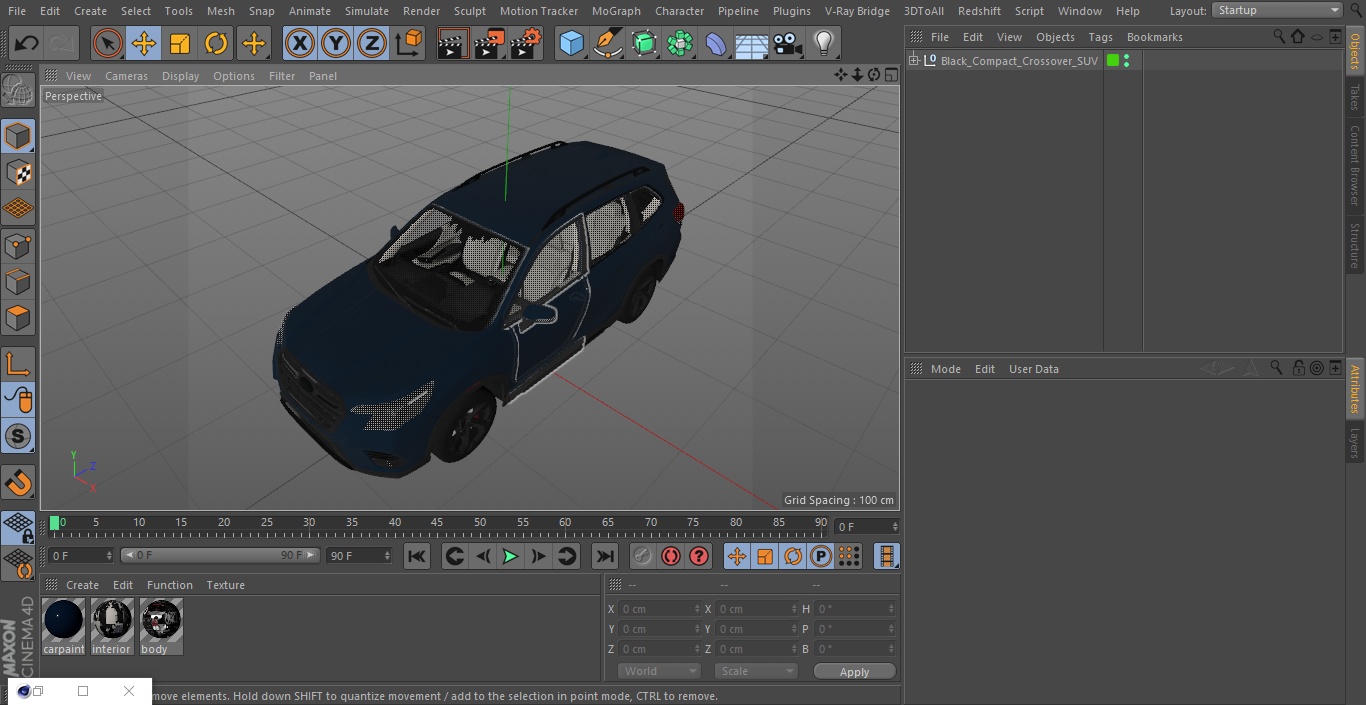Add a Camera object
The height and width of the screenshot is (705, 1366).
(x=788, y=43)
